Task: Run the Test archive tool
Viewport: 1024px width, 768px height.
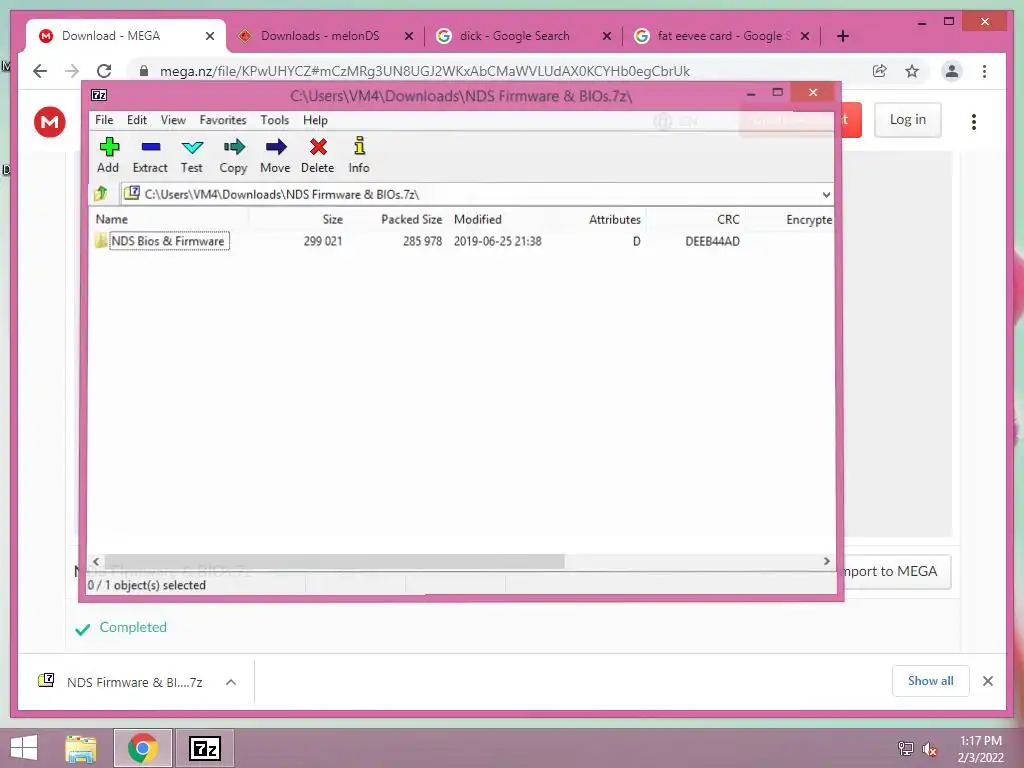Action: (x=192, y=155)
